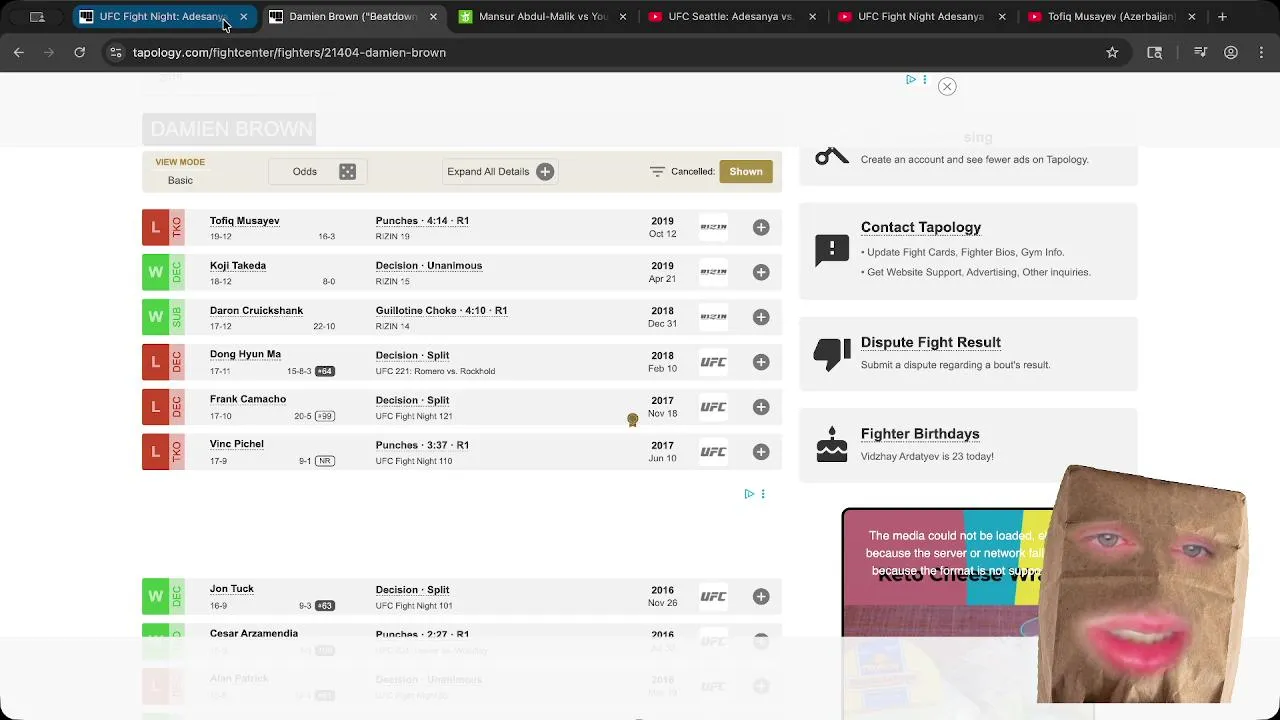Viewport: 1280px width, 720px height.
Task: Click the media control icon in toolbar
Action: (1201, 52)
